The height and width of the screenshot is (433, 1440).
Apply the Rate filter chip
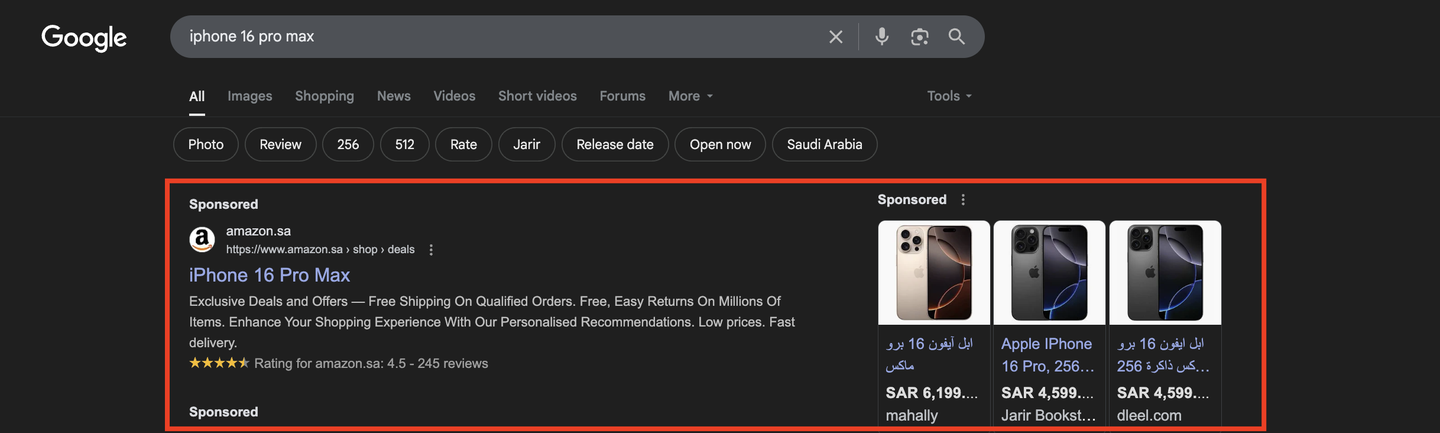pyautogui.click(x=464, y=144)
